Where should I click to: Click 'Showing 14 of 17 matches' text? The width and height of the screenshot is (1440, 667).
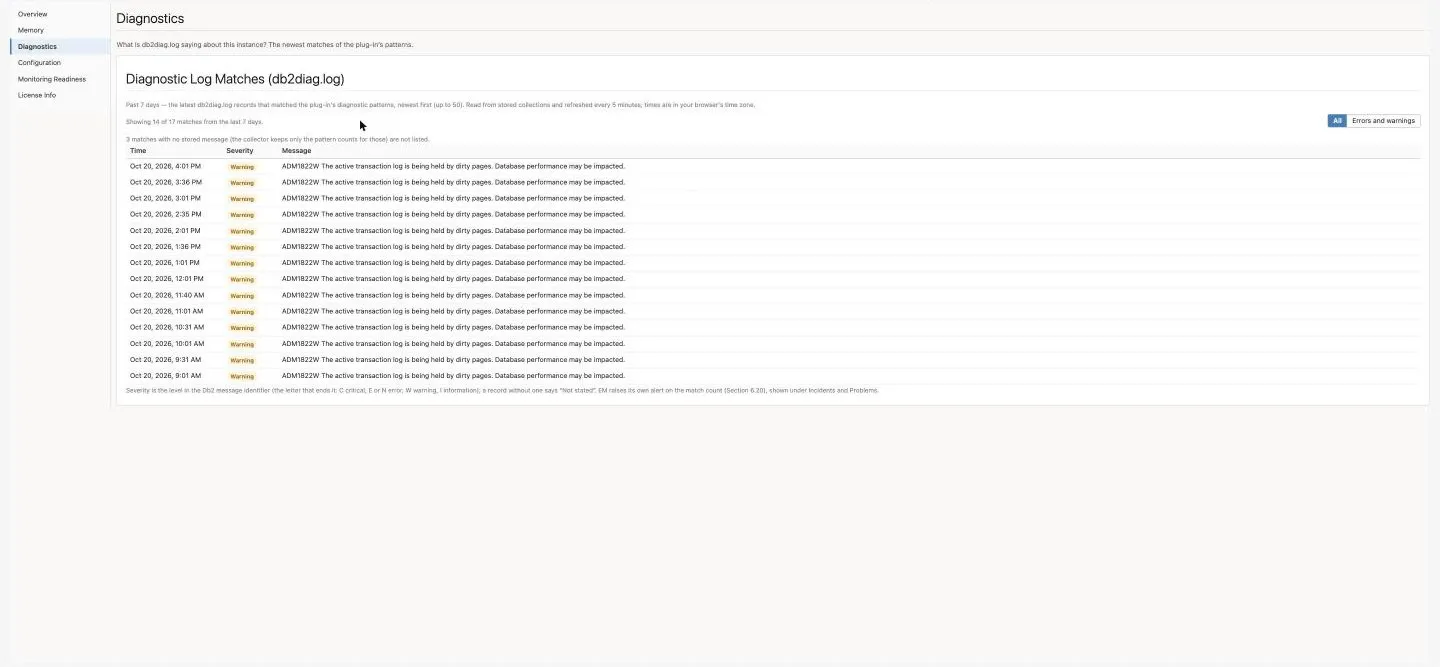(194, 122)
